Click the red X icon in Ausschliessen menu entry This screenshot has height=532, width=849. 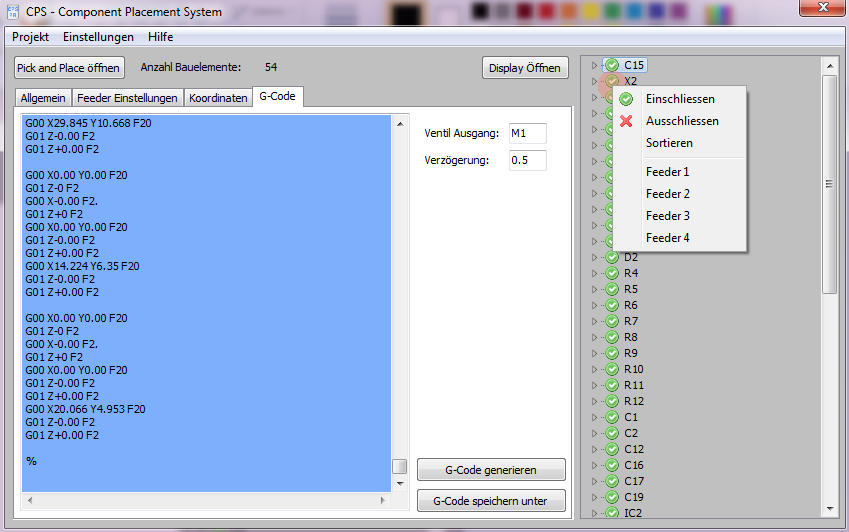[x=626, y=121]
